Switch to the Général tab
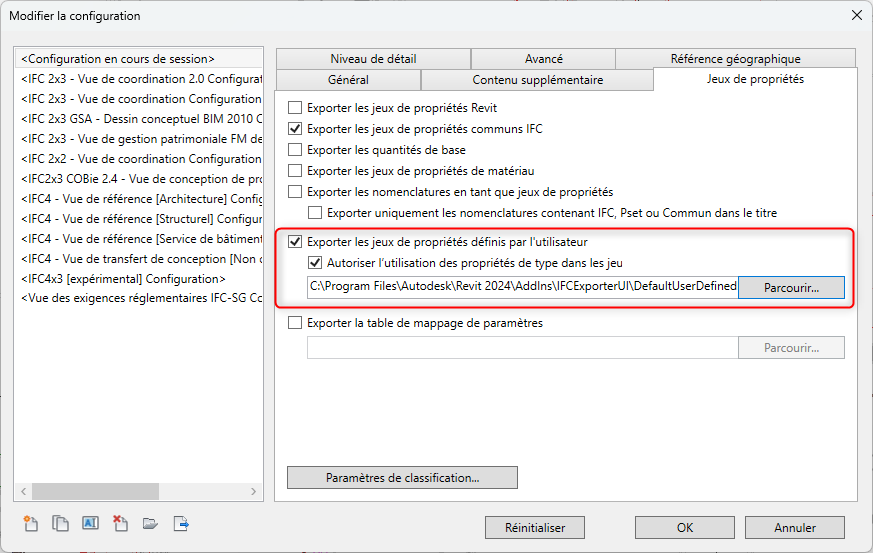The height and width of the screenshot is (553, 873). (348, 80)
